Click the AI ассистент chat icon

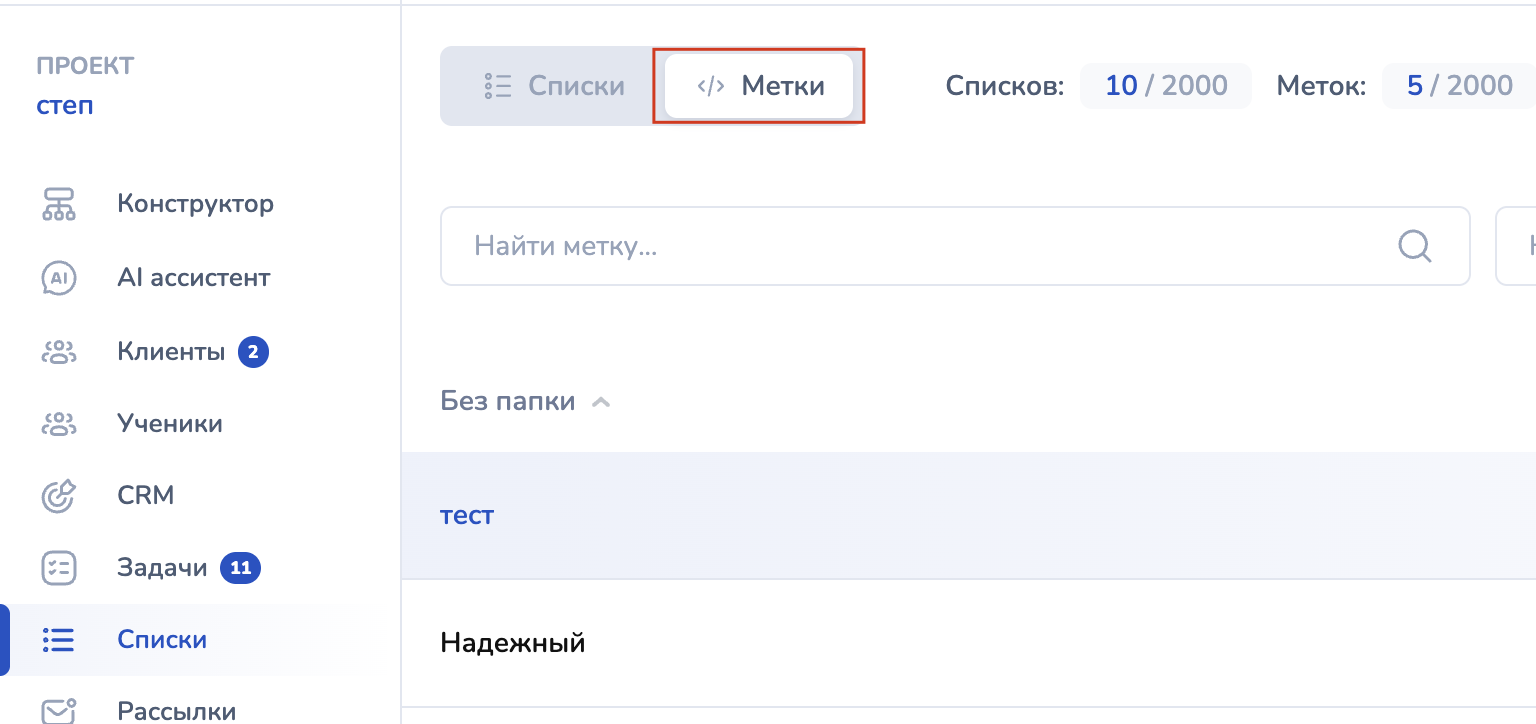59,278
